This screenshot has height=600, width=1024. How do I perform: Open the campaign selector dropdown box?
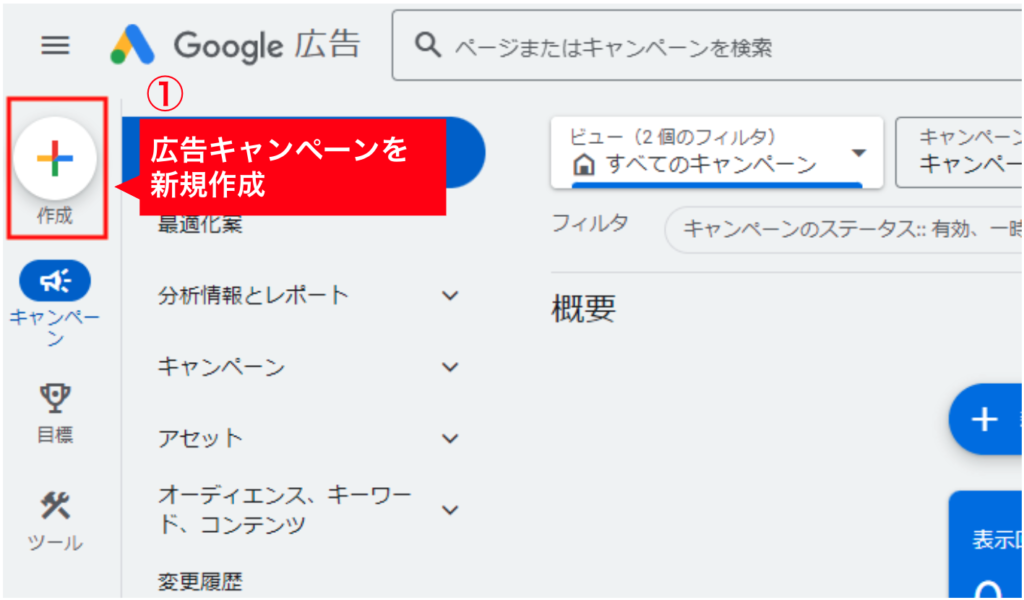click(x=960, y=152)
